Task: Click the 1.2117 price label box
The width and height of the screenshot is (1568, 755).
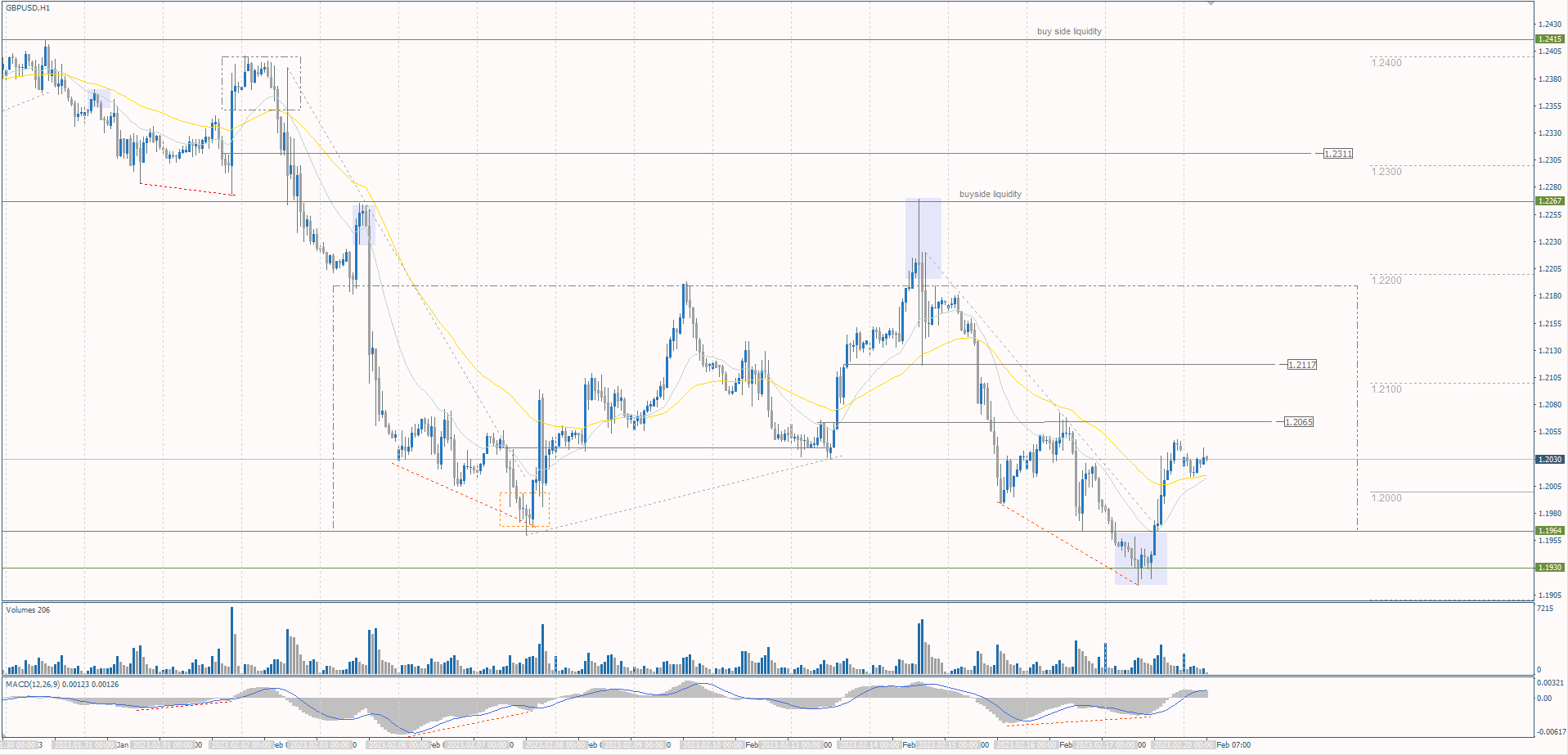Action: [1302, 365]
